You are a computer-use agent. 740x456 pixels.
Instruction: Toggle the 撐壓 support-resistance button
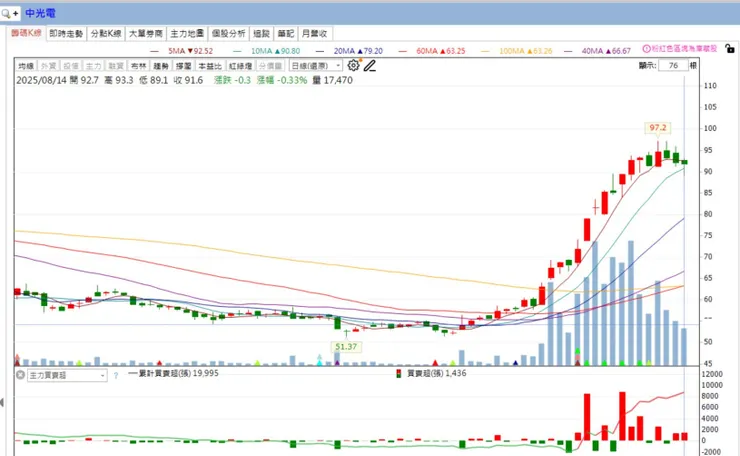click(184, 66)
